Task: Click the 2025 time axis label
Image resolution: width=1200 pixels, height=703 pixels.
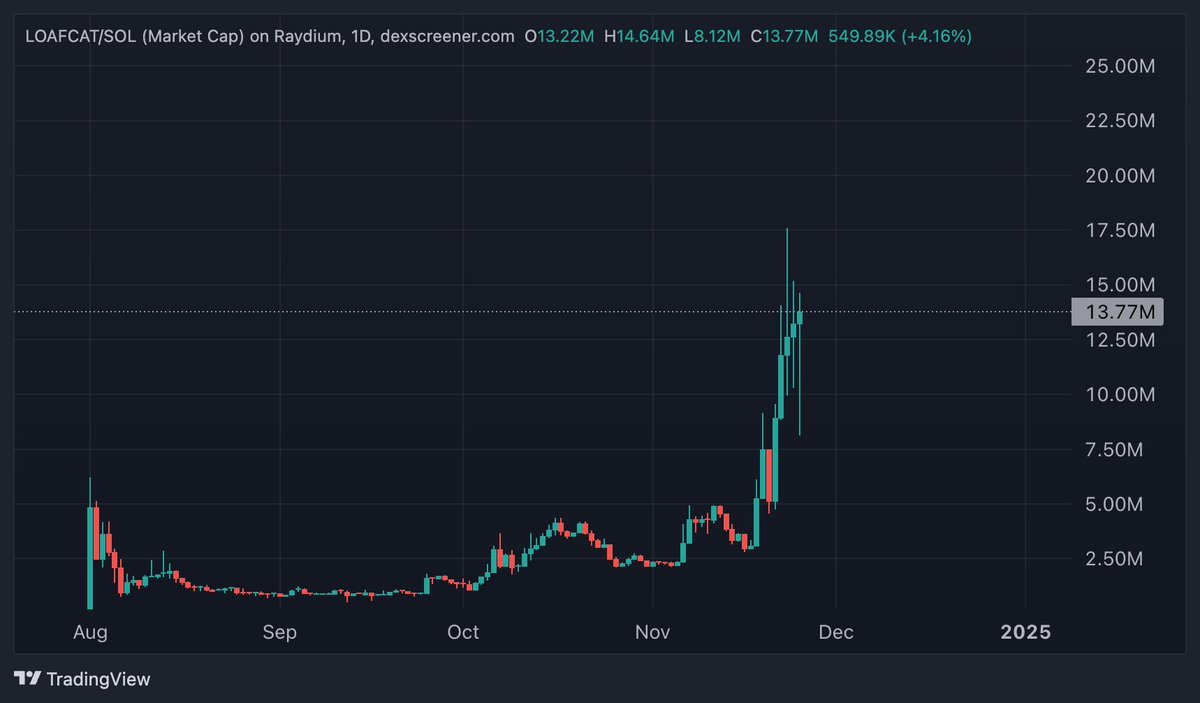Action: (1026, 633)
